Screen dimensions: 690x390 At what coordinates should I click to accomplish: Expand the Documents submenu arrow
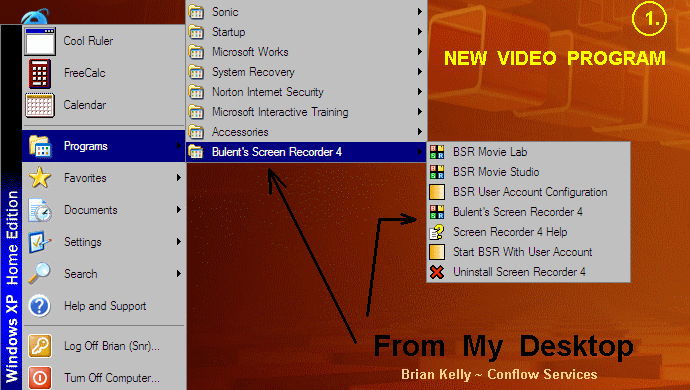179,210
